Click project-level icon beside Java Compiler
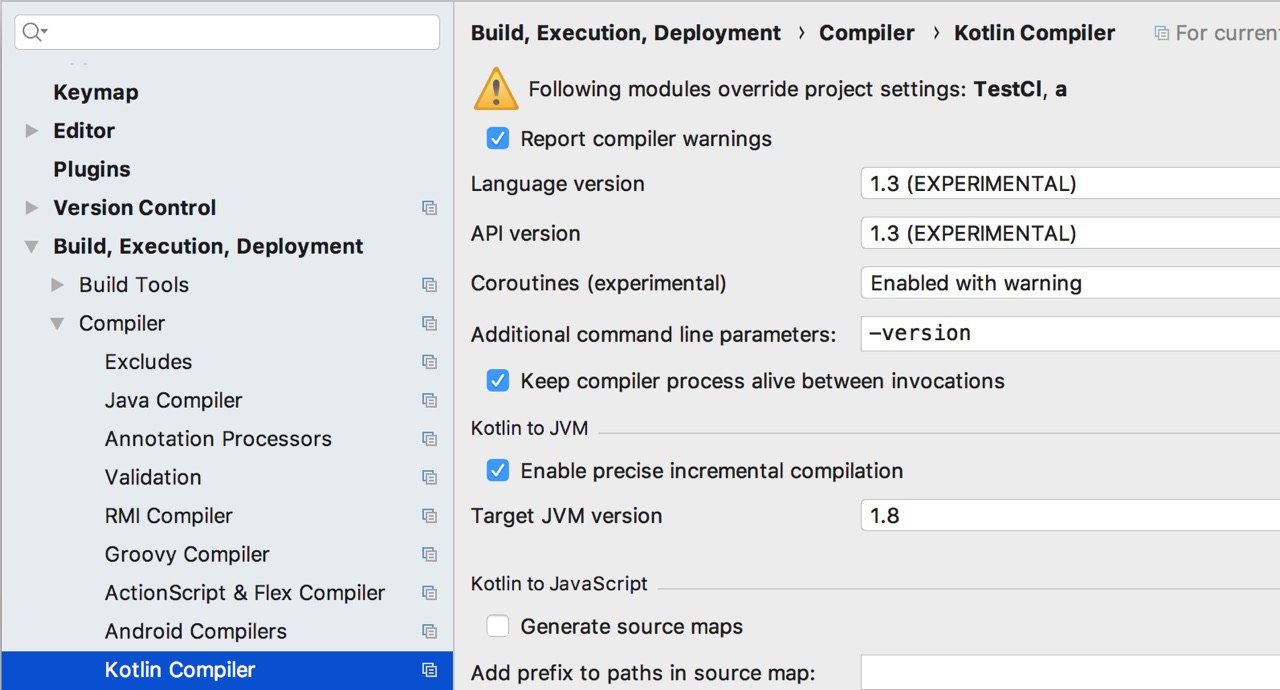1280x690 pixels. (429, 401)
